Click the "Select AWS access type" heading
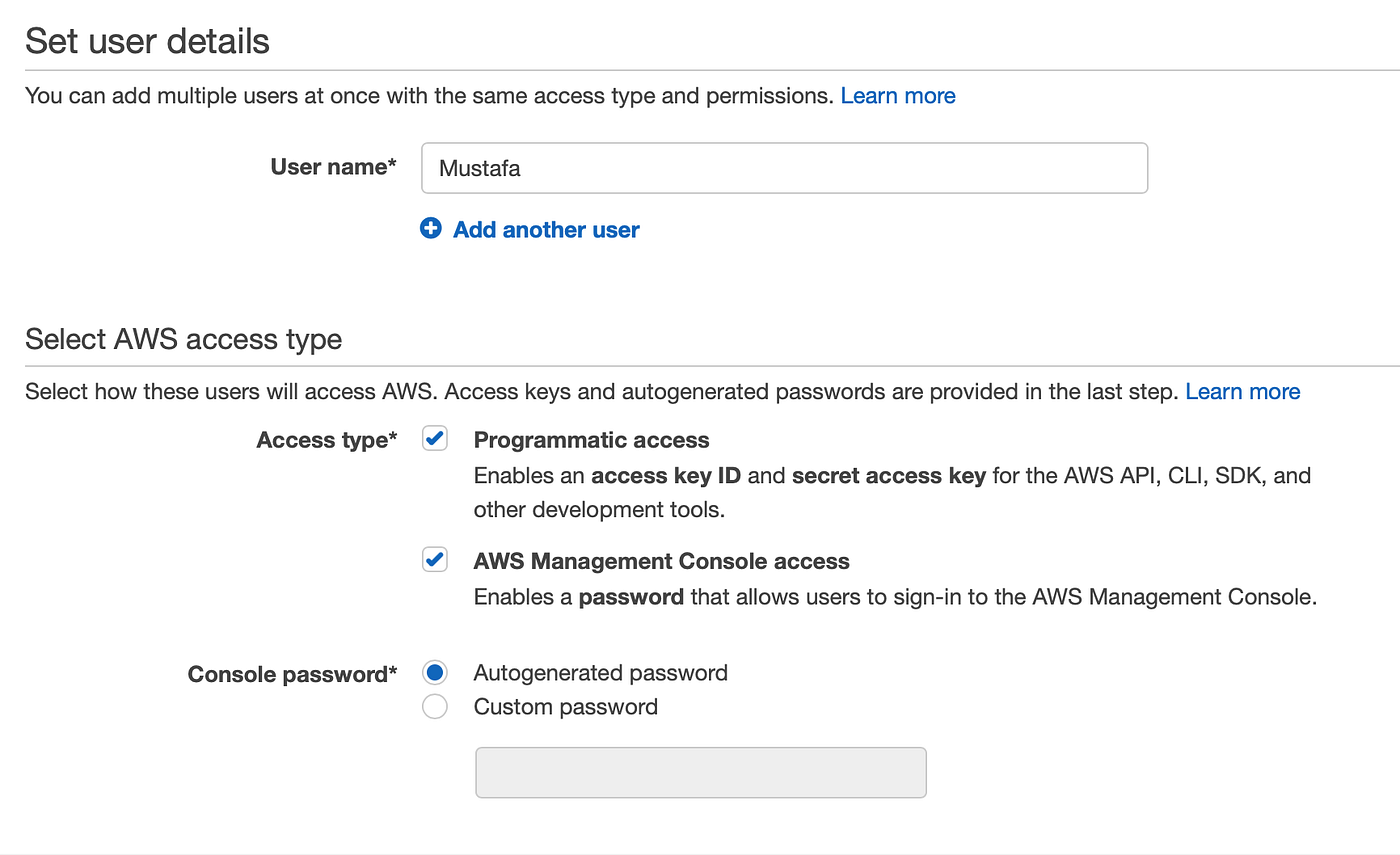Screen dimensions: 1400x855 (183, 340)
